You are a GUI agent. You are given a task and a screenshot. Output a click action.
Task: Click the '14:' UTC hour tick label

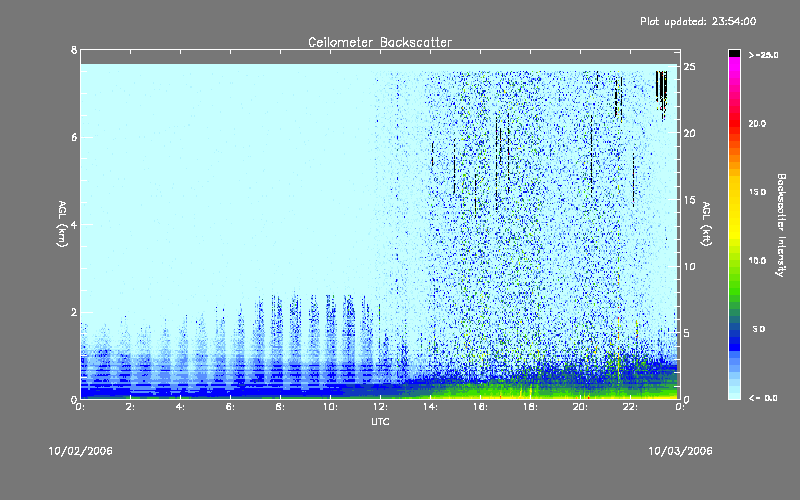coord(431,407)
